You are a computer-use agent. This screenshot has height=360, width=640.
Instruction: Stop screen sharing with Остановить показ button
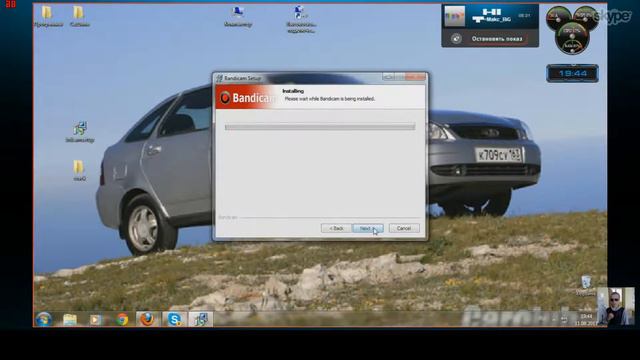coord(497,39)
